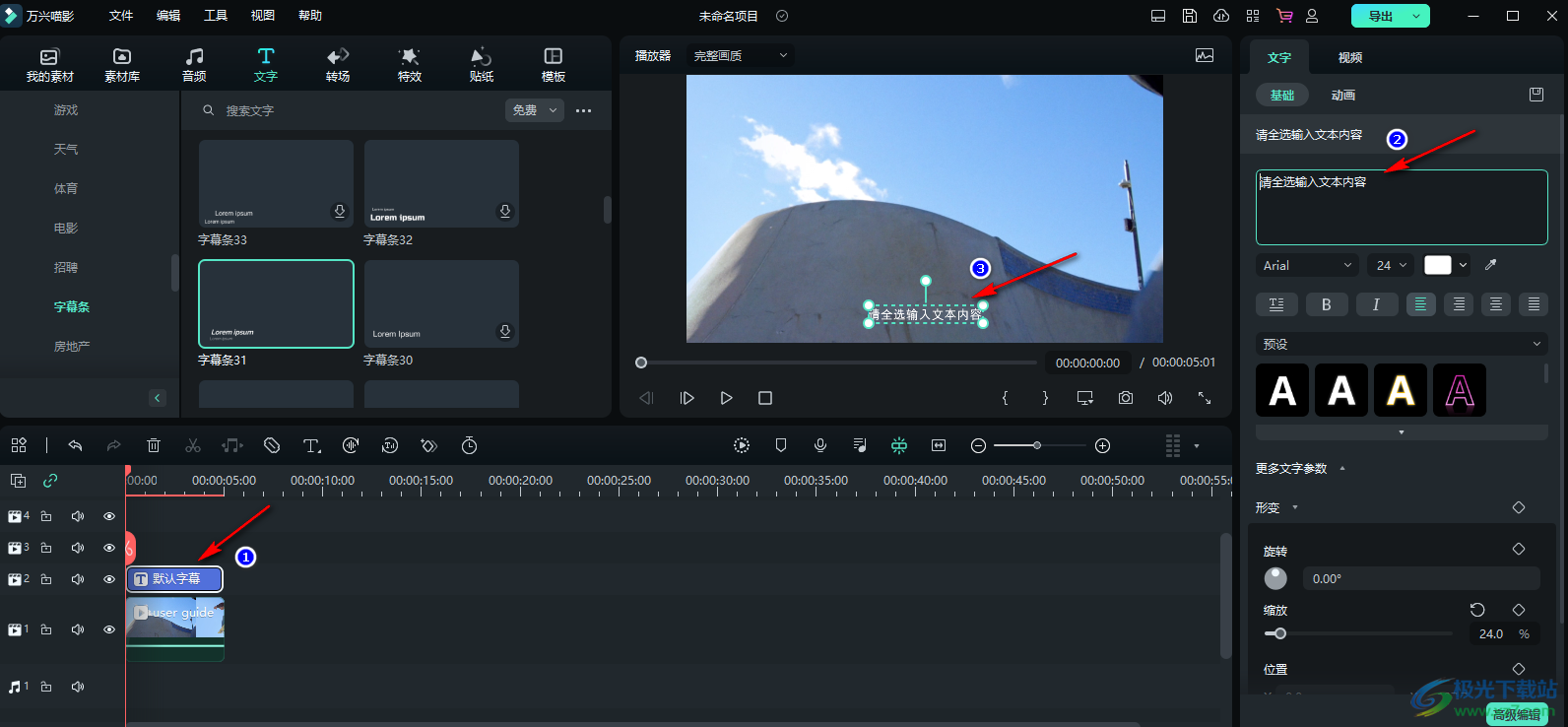The height and width of the screenshot is (727, 1568).
Task: Click the 高级编辑 advanced edit button
Action: pos(1516,715)
